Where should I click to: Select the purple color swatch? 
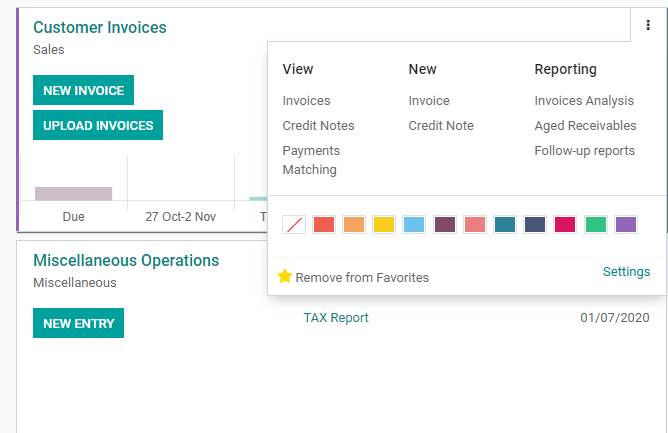[x=626, y=225]
